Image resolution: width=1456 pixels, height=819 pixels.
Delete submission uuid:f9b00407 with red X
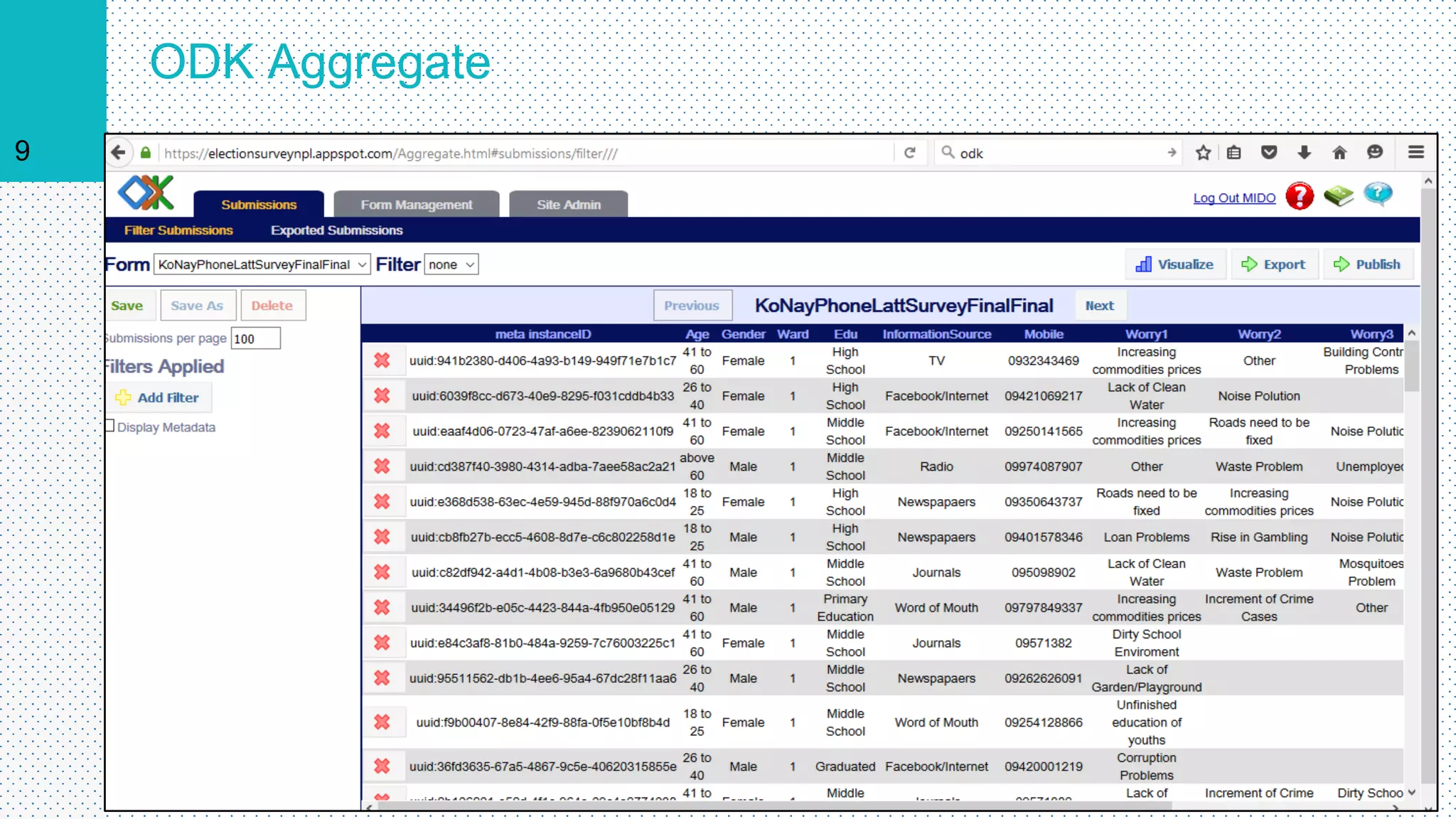click(382, 722)
